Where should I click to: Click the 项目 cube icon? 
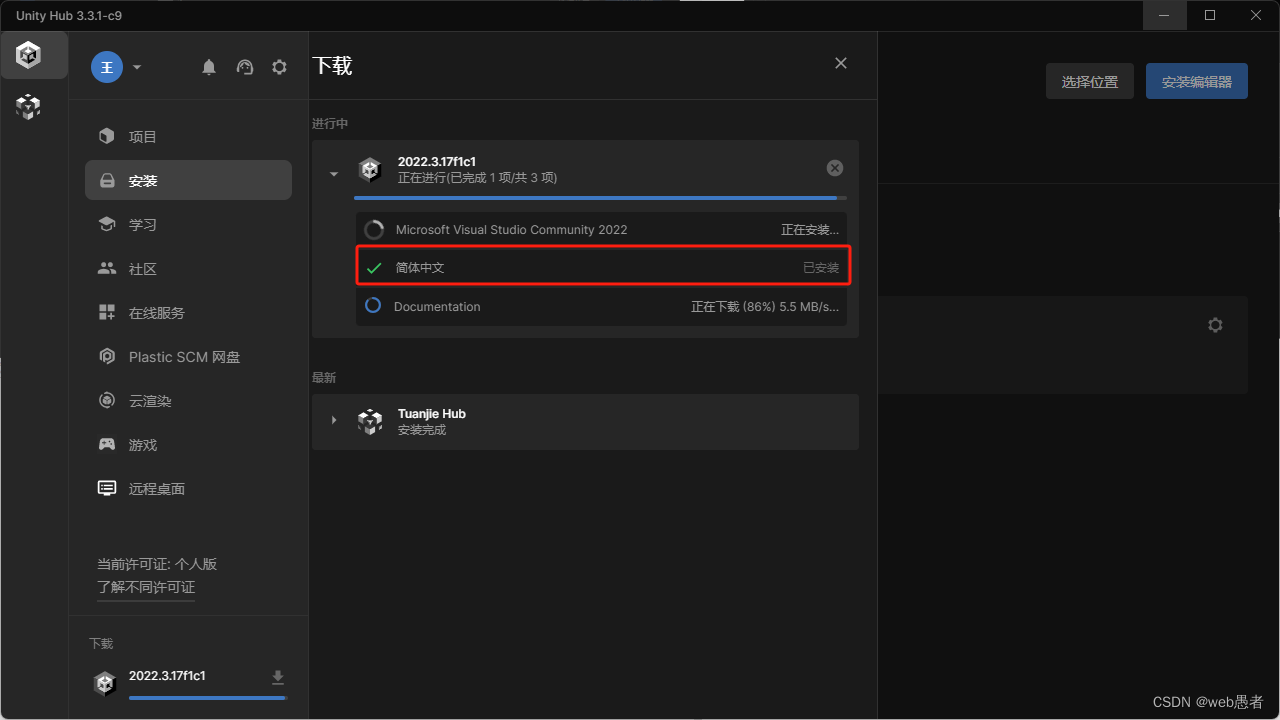(107, 136)
